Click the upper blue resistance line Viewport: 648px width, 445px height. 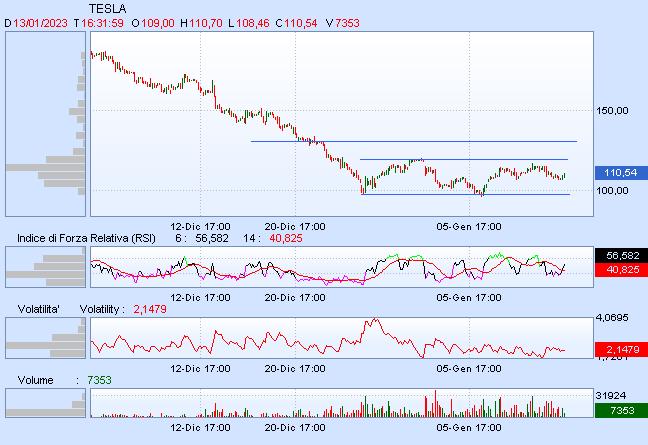click(x=414, y=142)
